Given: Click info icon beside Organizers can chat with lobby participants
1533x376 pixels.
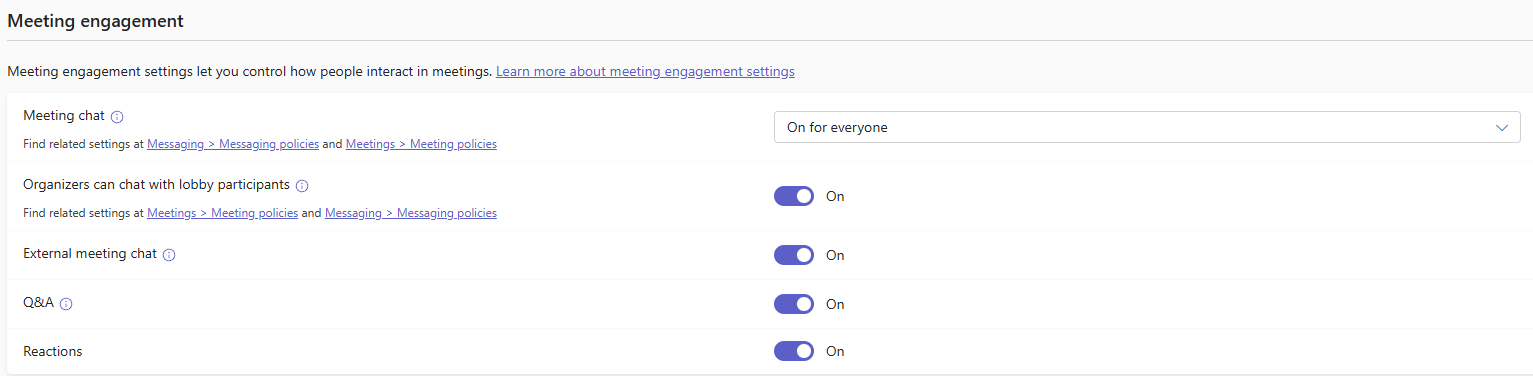Looking at the screenshot, I should (x=302, y=186).
